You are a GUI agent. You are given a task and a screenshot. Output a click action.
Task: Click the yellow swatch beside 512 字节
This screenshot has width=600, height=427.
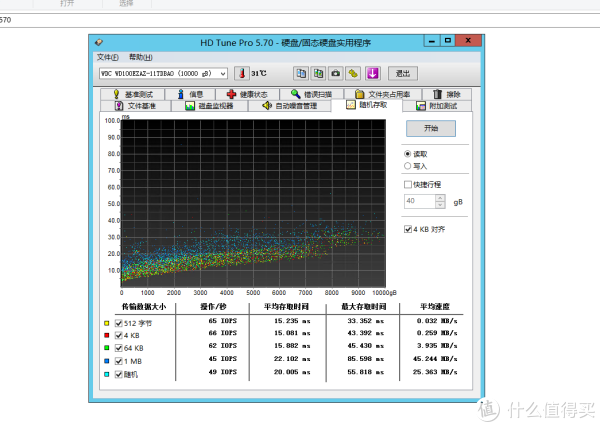pyautogui.click(x=107, y=323)
